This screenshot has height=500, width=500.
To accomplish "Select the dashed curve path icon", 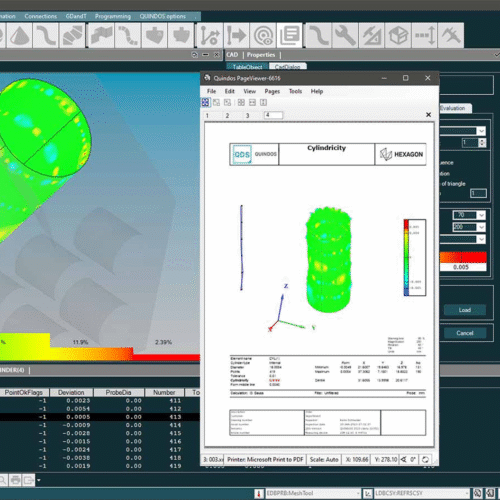I will (x=128, y=35).
